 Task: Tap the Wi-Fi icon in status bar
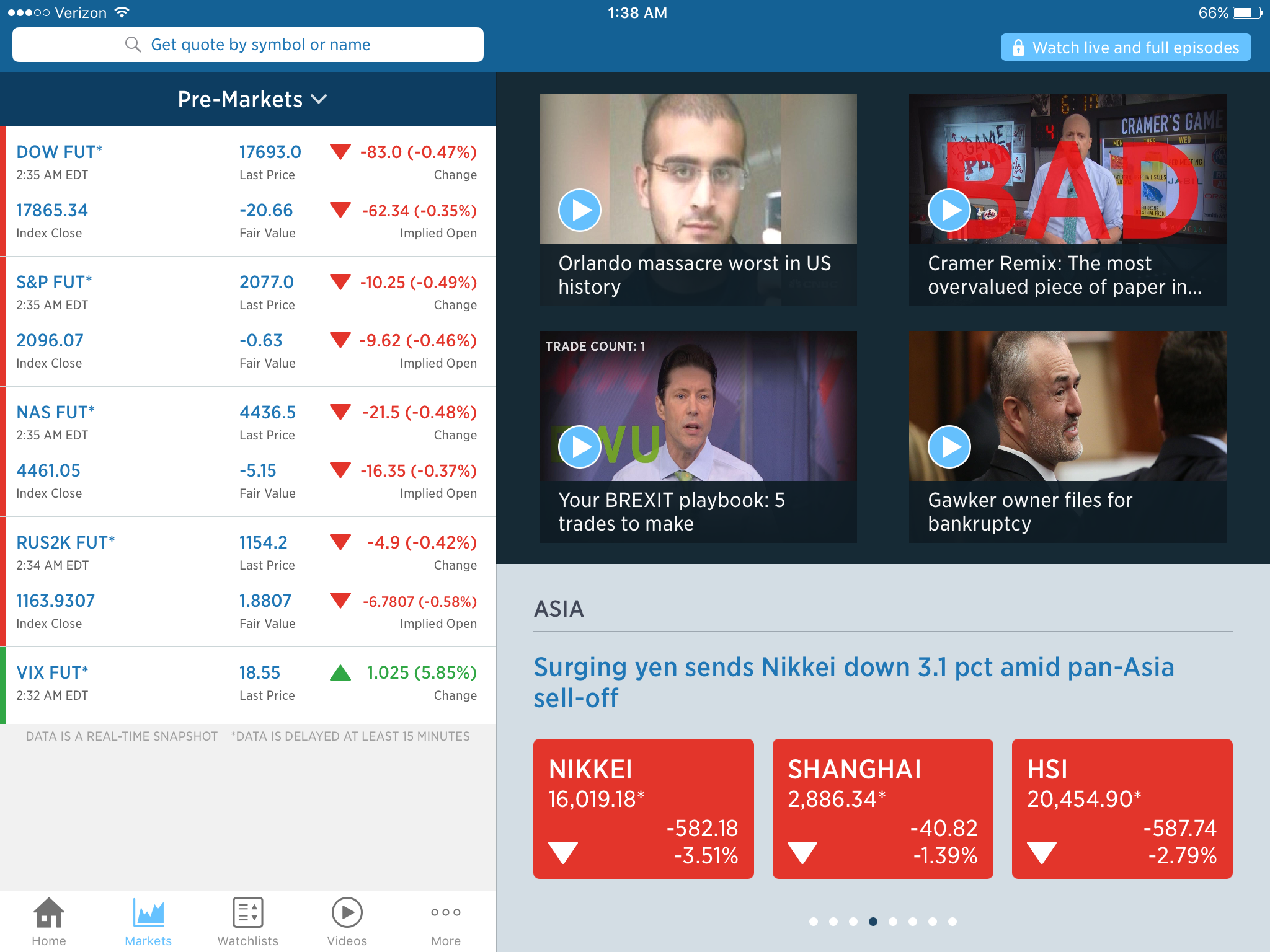(x=122, y=12)
